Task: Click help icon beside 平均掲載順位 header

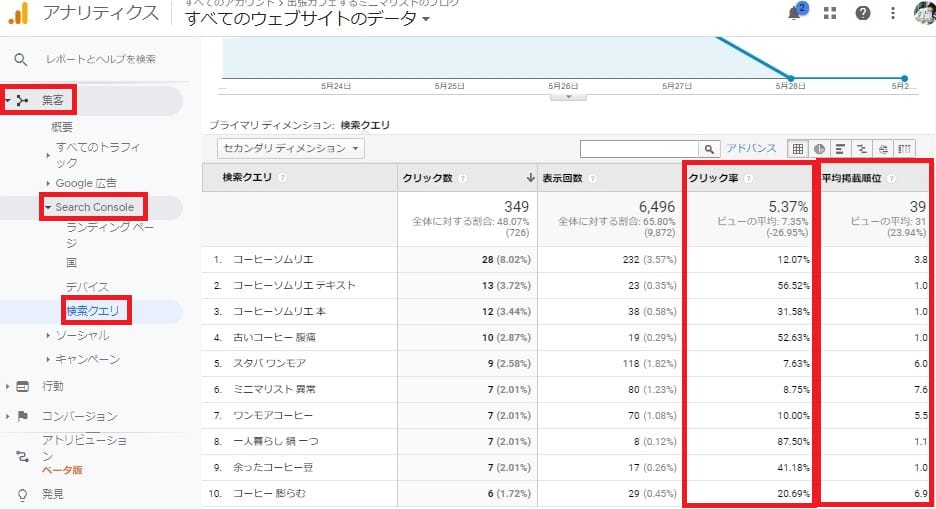Action: 891,178
